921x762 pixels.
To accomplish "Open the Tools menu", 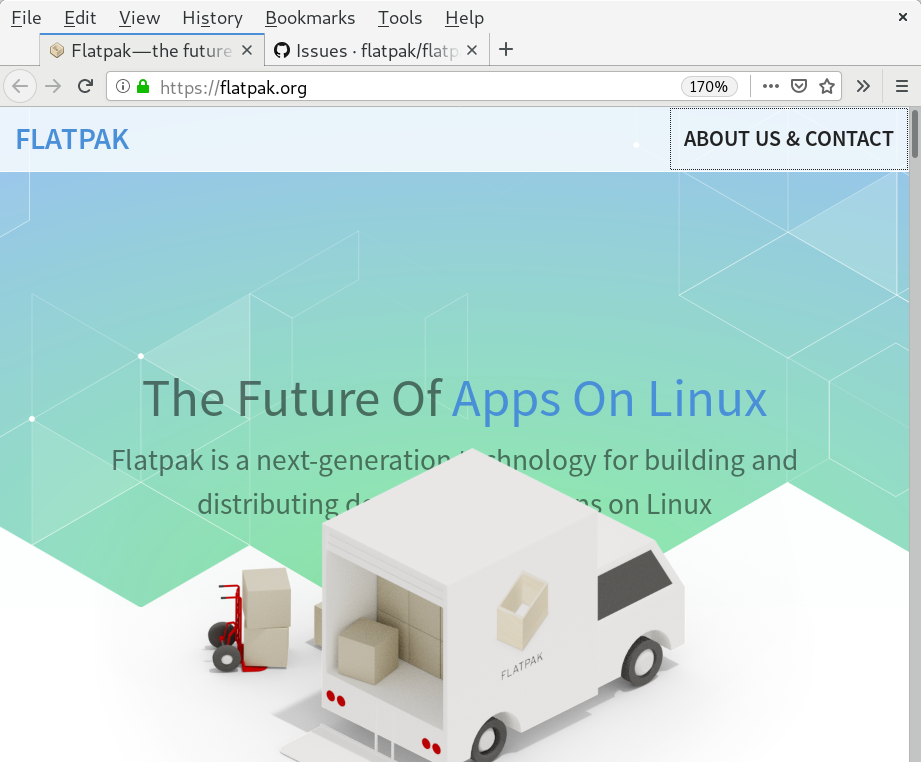I will 399,17.
